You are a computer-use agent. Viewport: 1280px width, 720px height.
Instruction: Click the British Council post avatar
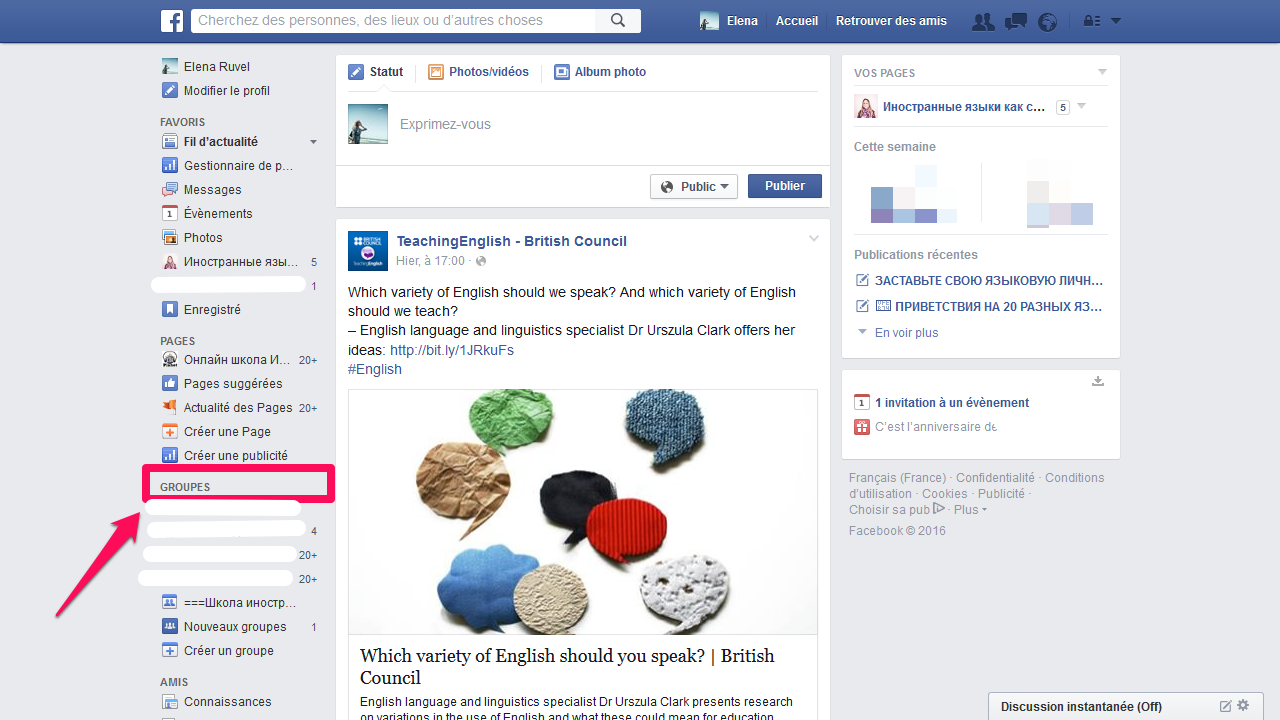coord(368,251)
